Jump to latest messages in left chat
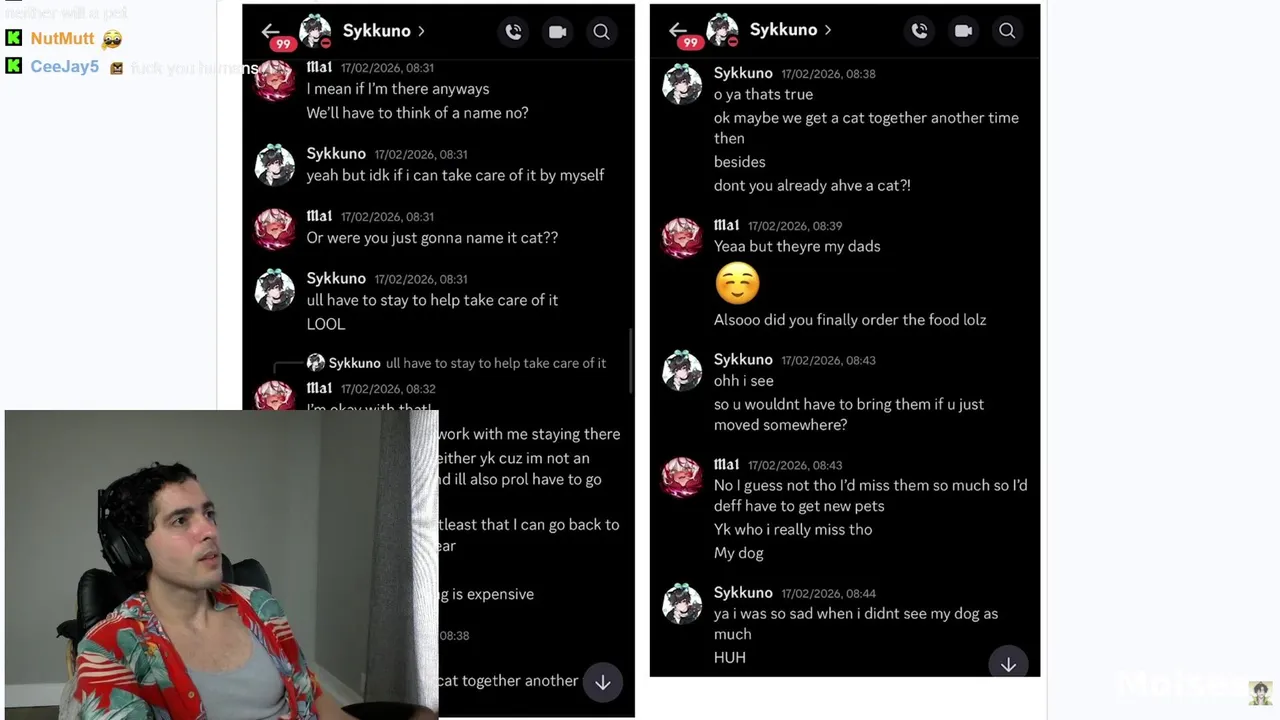The width and height of the screenshot is (1280, 720). tap(602, 683)
